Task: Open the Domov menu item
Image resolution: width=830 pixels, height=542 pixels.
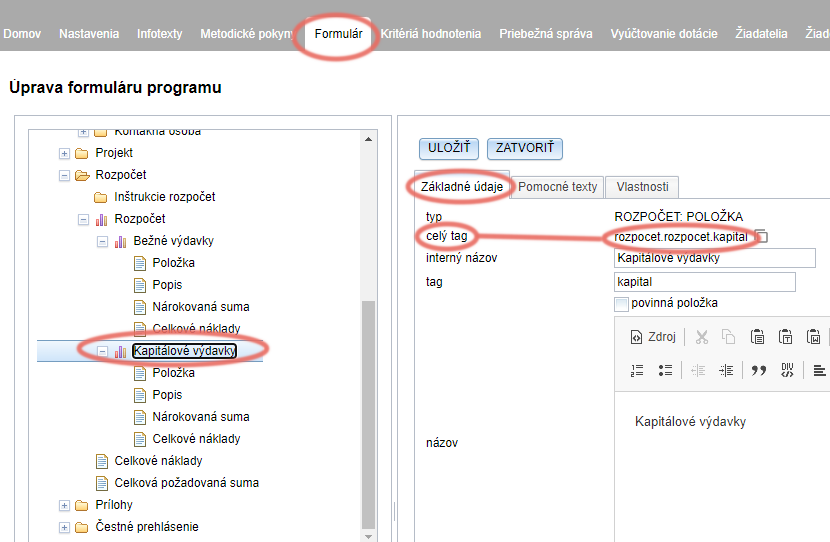Action: tap(22, 34)
